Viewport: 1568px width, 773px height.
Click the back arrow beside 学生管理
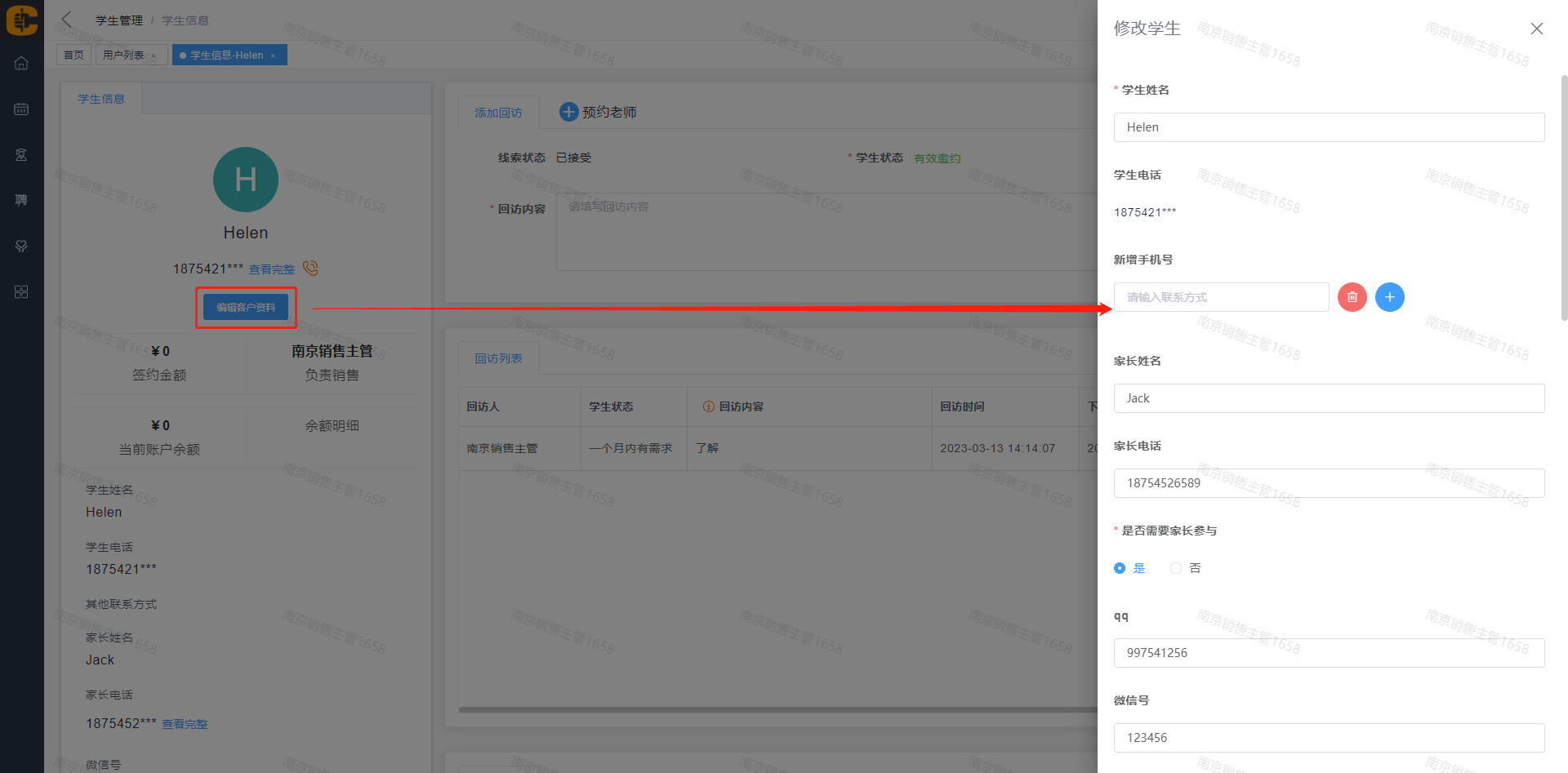click(67, 20)
